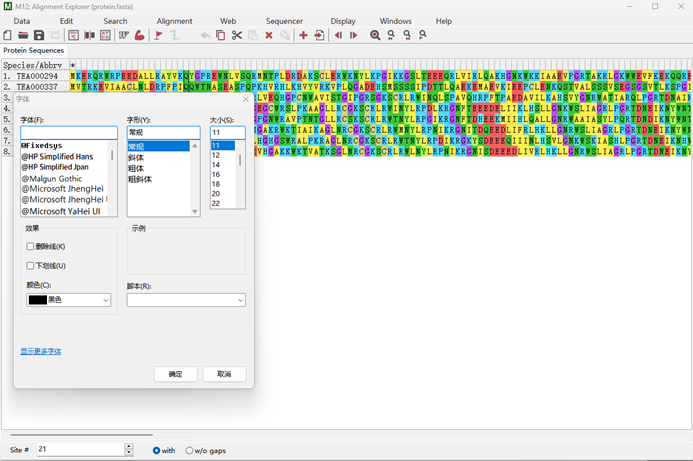Open the Data menu
The width and height of the screenshot is (693, 461).
[x=22, y=21]
